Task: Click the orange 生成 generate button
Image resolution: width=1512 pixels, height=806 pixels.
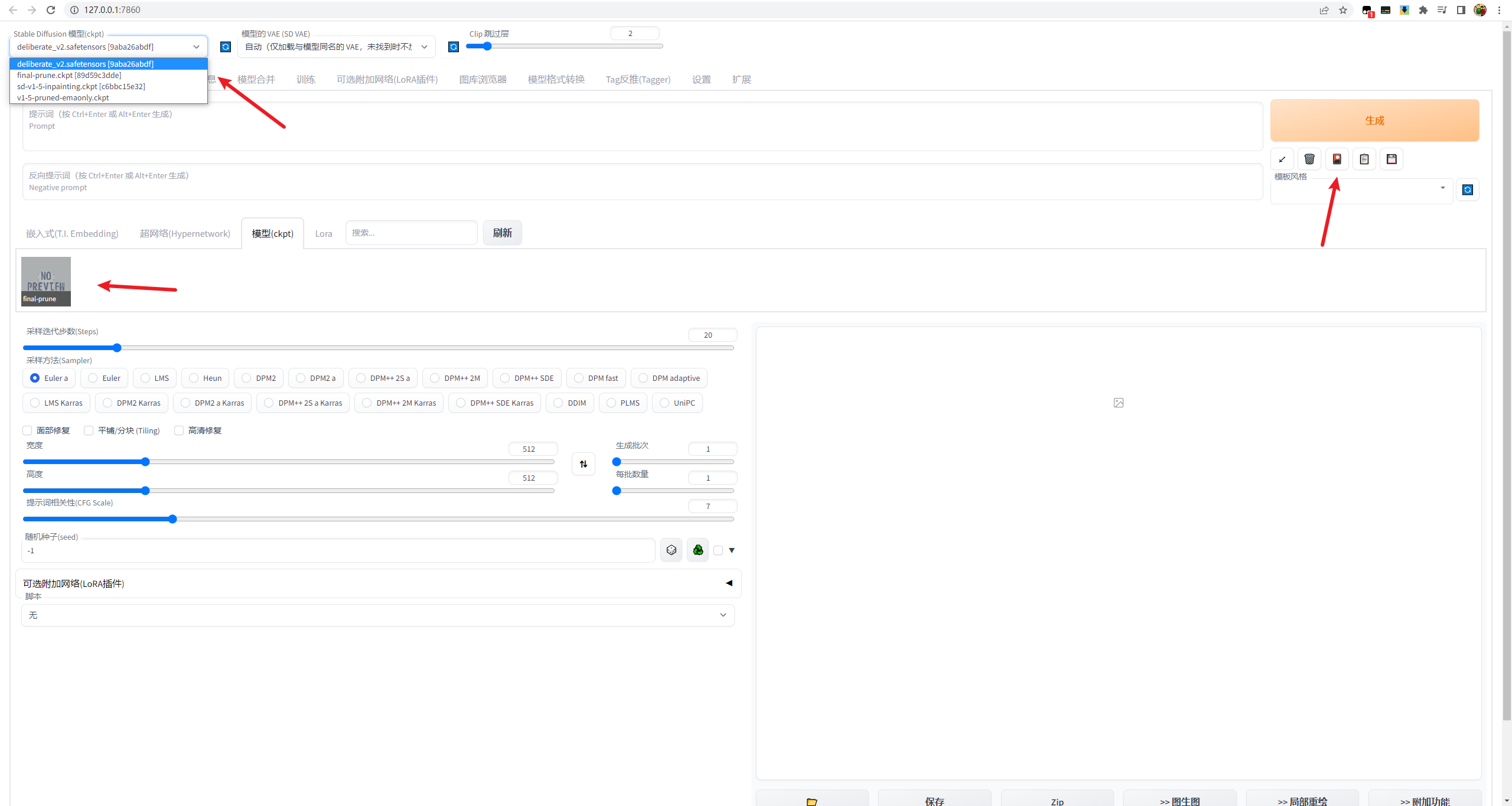Action: 1374,120
